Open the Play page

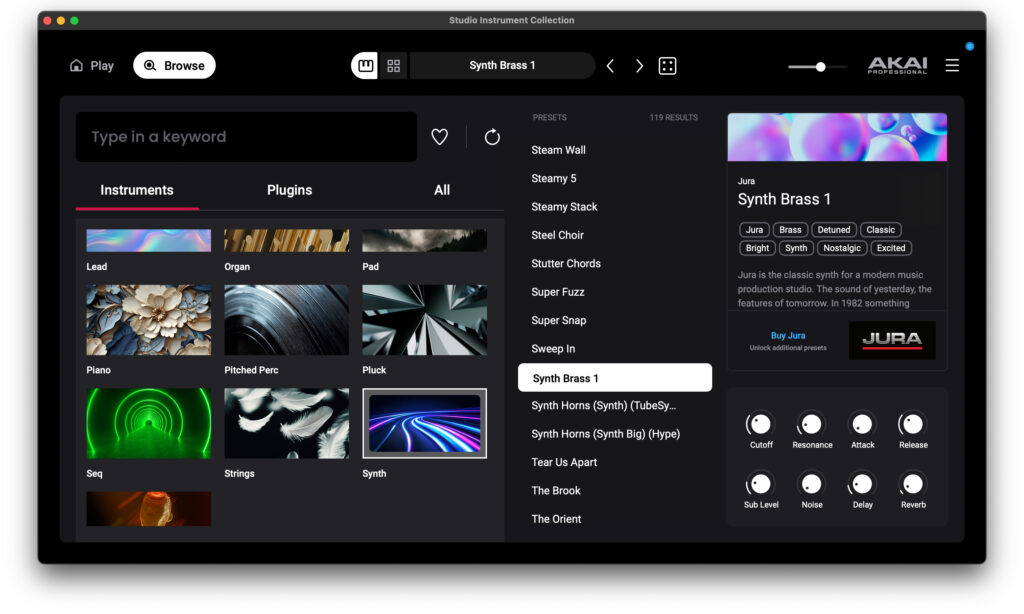91,66
